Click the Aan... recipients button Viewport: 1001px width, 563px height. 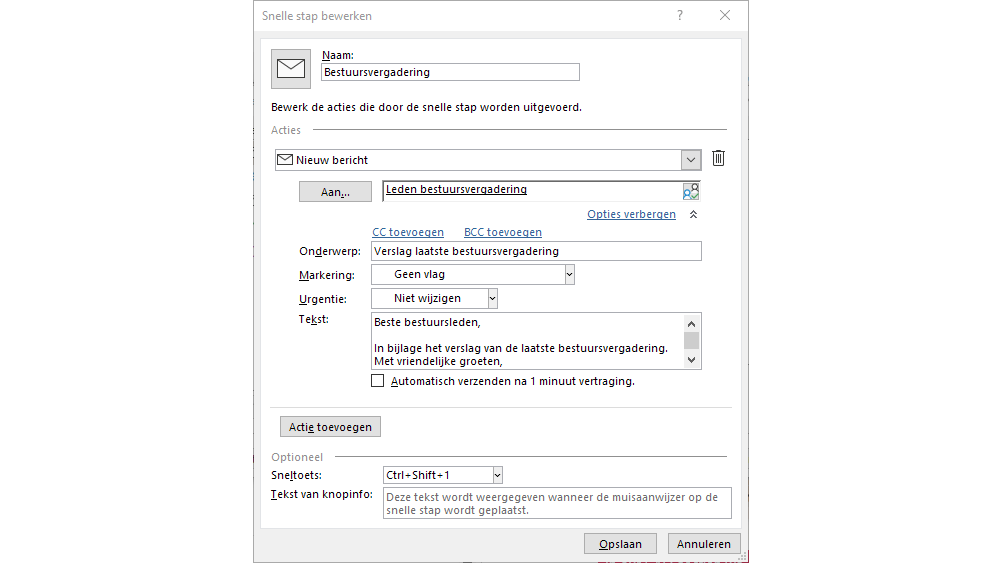[x=335, y=192]
